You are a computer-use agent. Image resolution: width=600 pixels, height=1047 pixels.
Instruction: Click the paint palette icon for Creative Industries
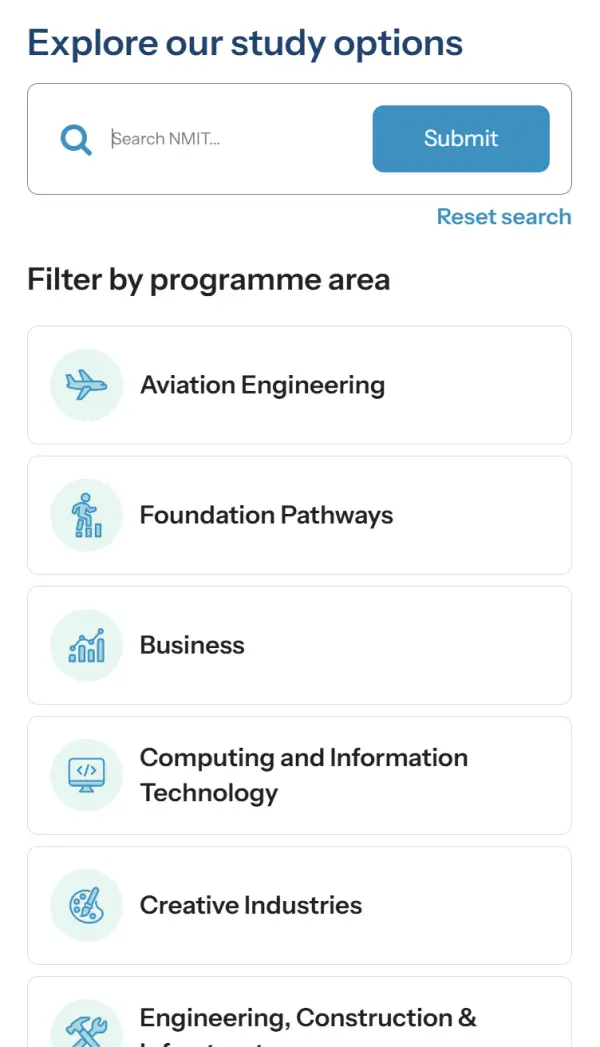[85, 905]
